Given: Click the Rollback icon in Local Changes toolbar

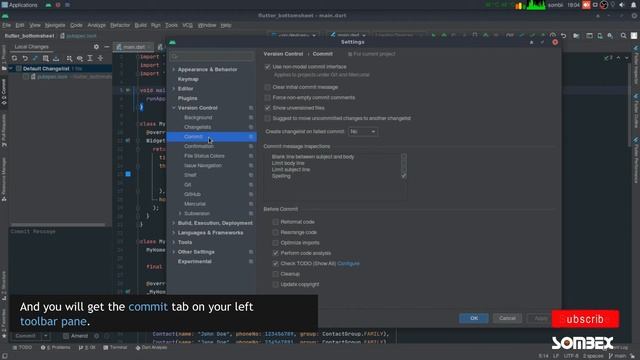Looking at the screenshot, I should 25,59.
